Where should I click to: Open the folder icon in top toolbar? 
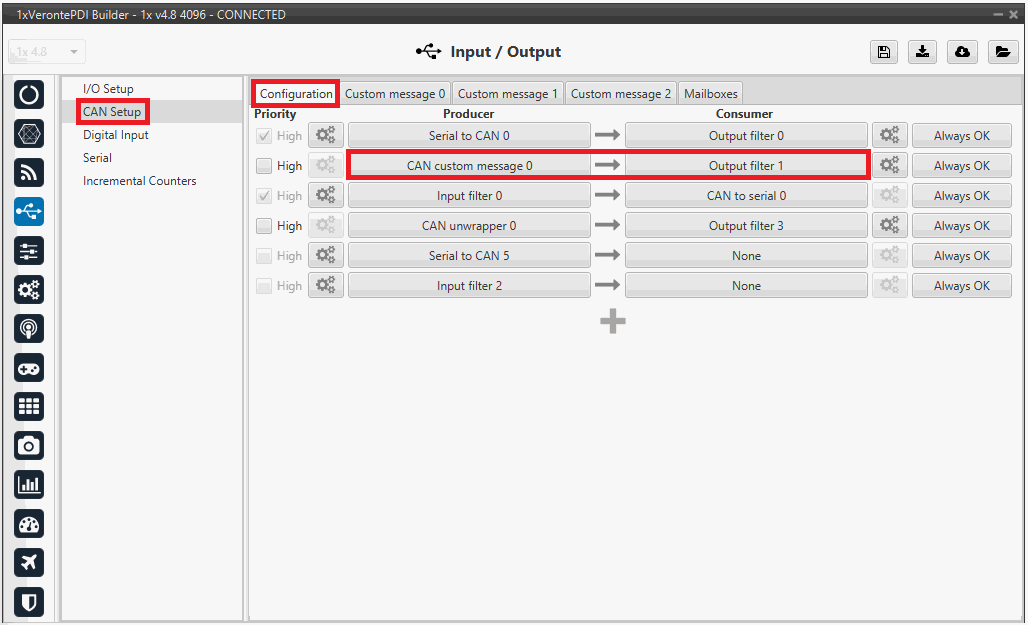click(x=1001, y=52)
